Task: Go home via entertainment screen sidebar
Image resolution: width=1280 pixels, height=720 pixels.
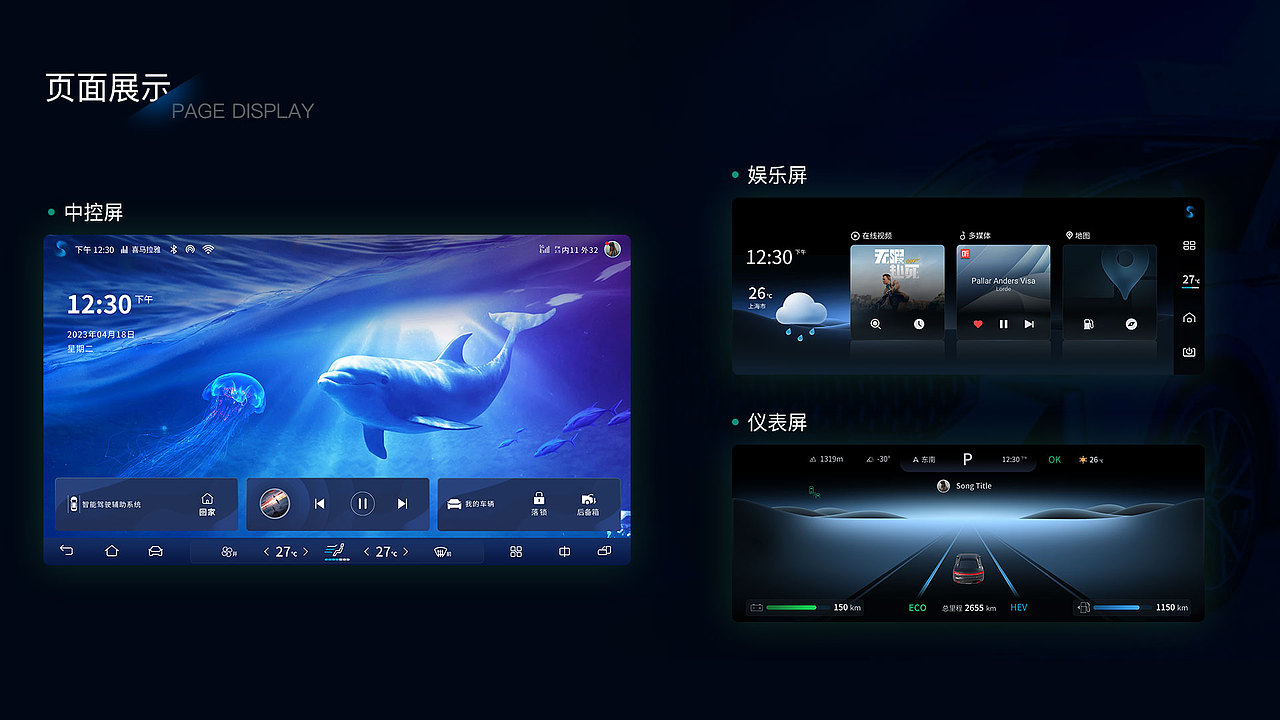Action: coord(1189,317)
